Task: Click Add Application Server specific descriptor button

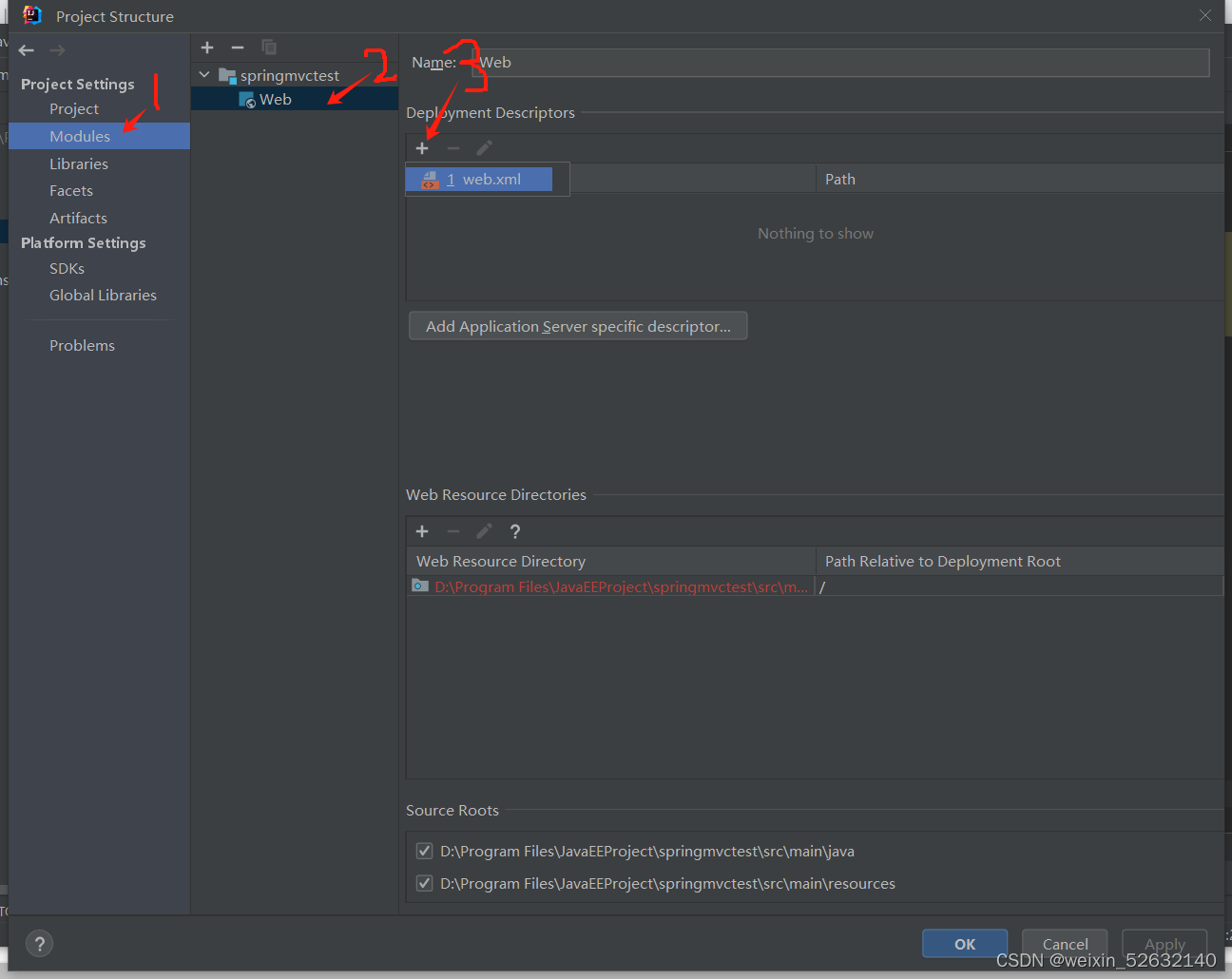Action: pos(578,326)
